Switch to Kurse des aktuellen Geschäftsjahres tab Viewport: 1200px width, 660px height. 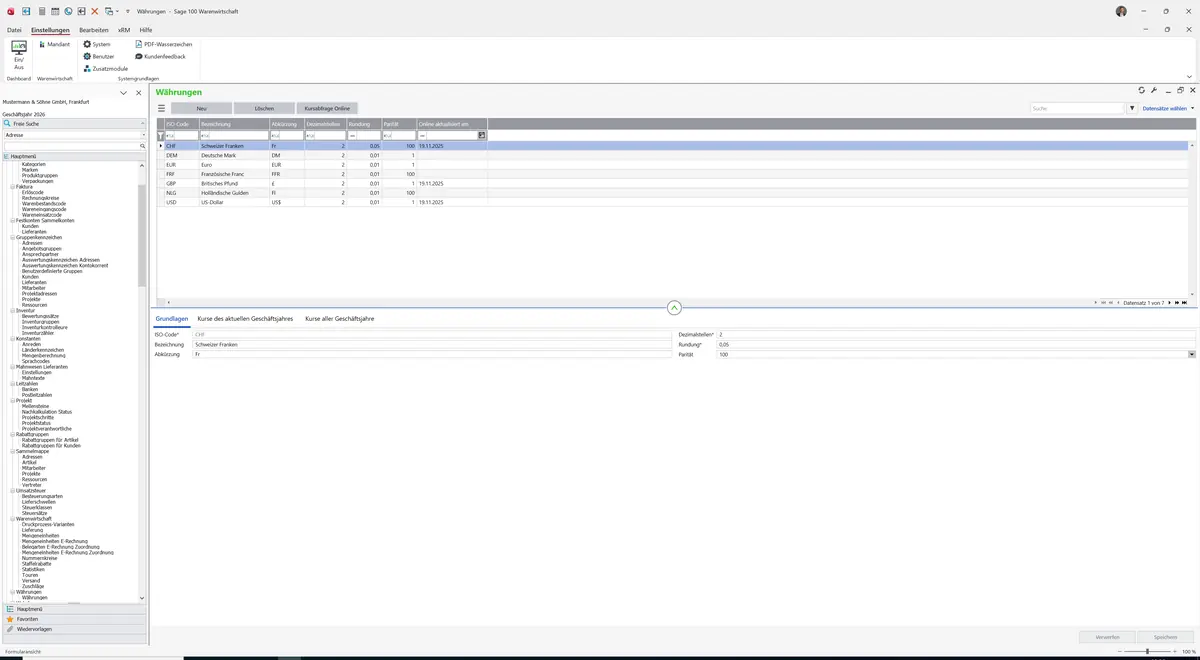pos(245,318)
